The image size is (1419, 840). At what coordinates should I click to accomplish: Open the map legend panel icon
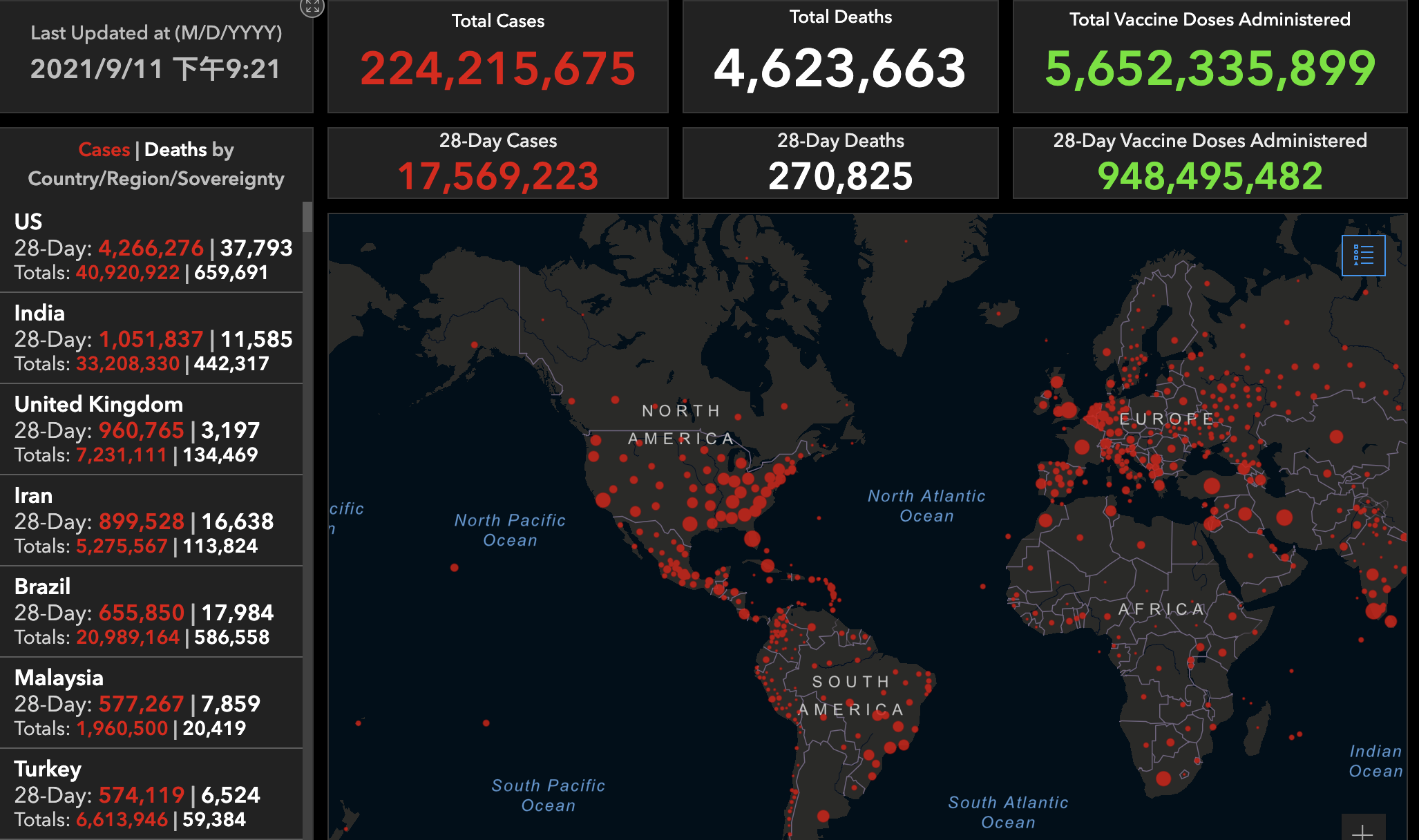click(x=1363, y=256)
